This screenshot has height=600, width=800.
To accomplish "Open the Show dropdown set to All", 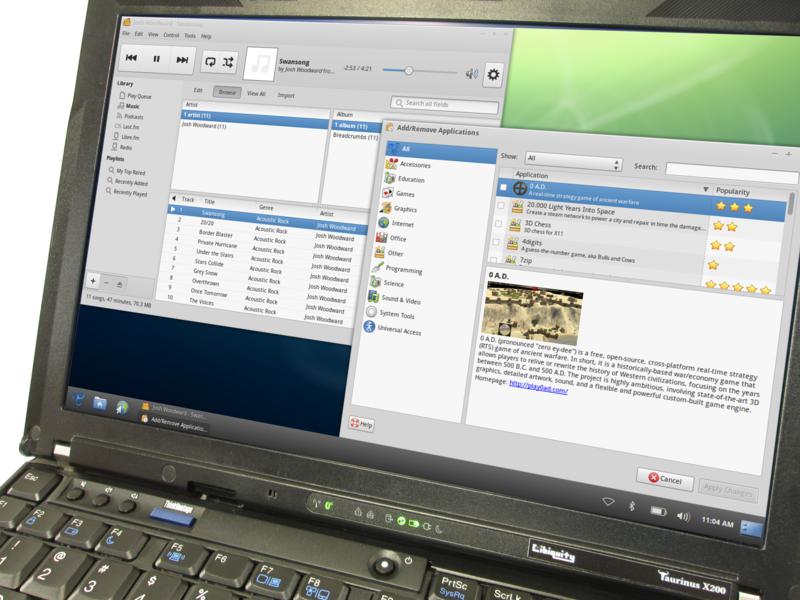I will point(573,161).
